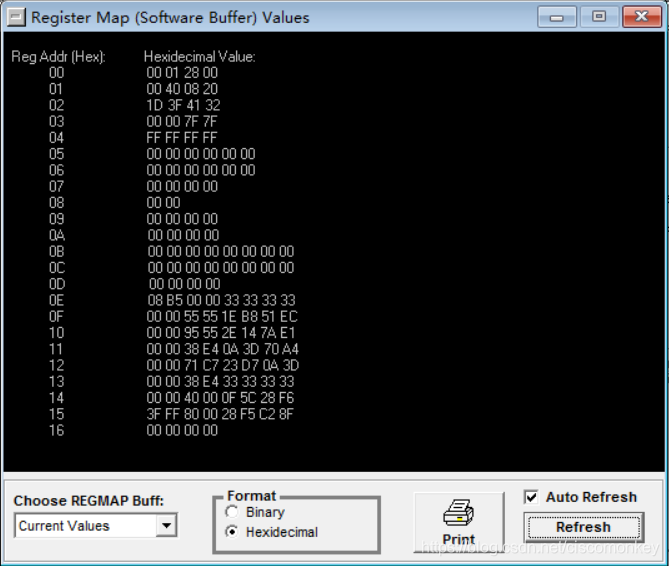Click the 'Reg Addr (Hex):' column header

pos(58,57)
